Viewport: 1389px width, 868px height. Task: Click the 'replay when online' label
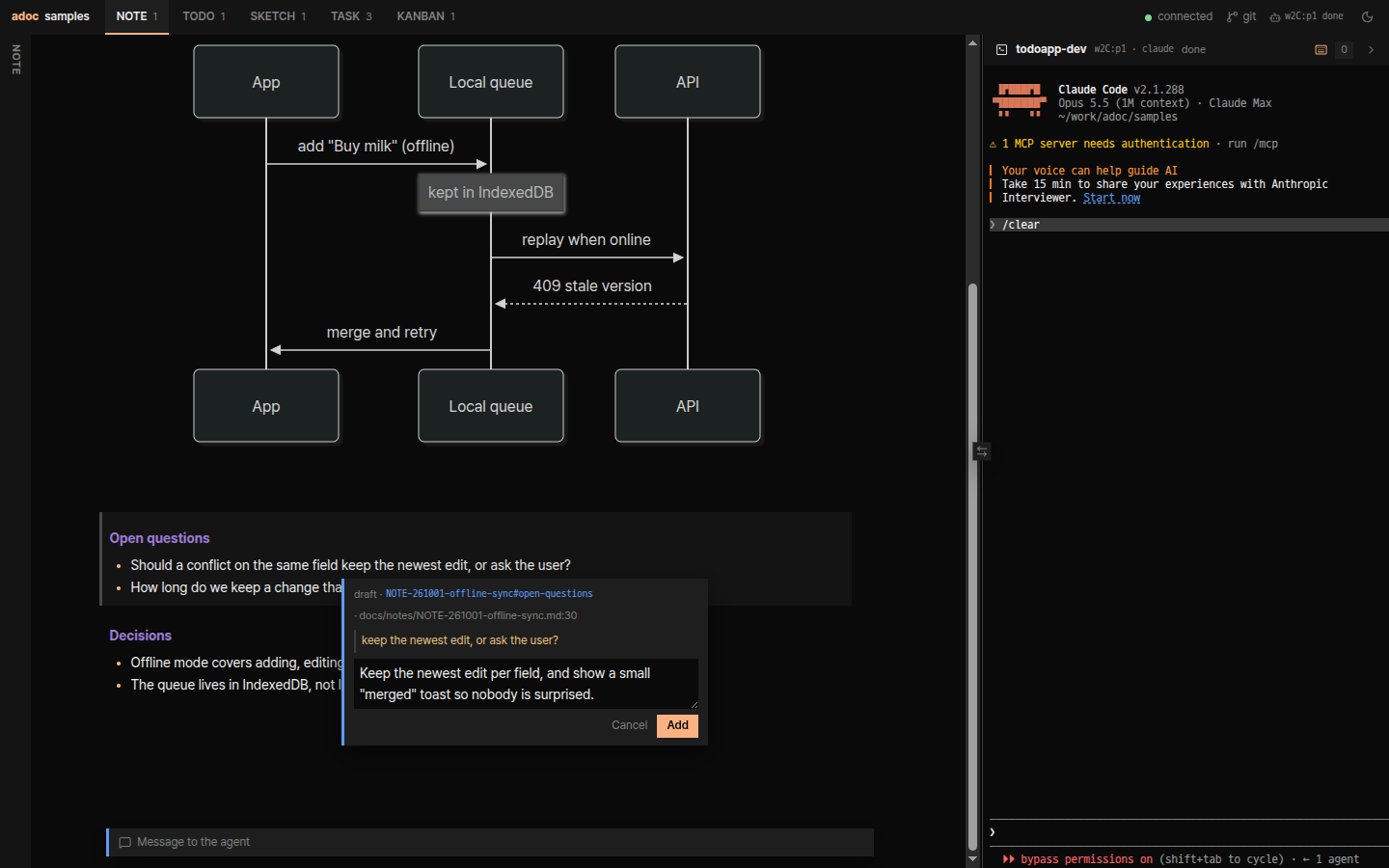[x=586, y=240]
